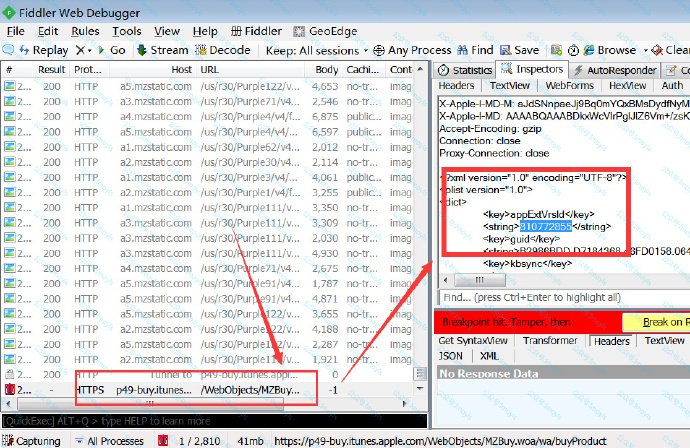Select the request Headers inspector tab
Screen dimensions: 690x448
(456, 85)
